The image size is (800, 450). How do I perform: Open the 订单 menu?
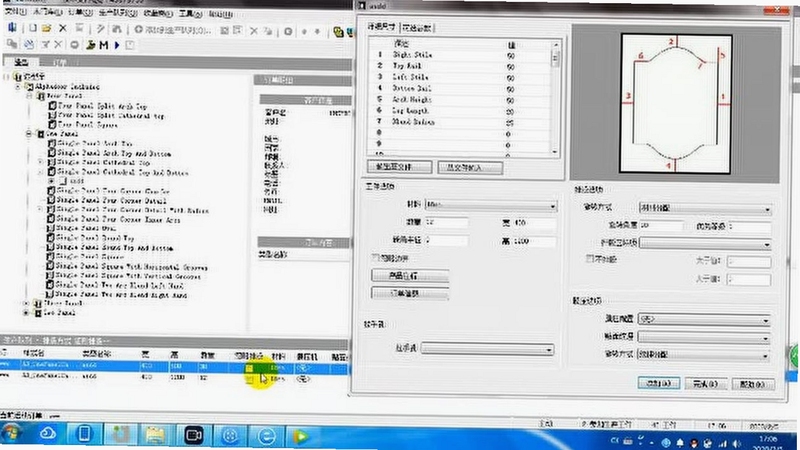tap(80, 12)
